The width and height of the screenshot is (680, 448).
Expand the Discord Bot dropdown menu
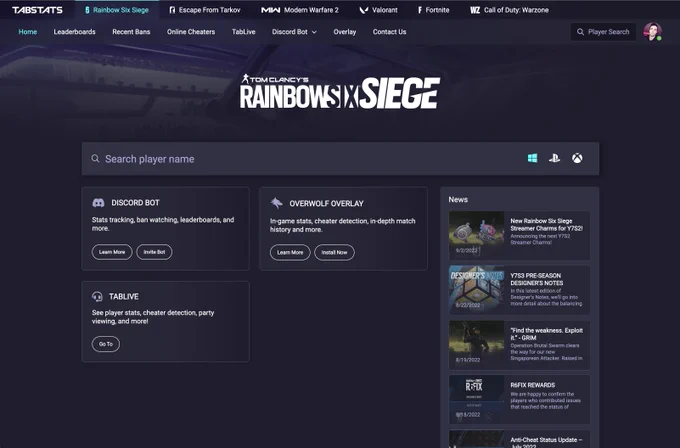point(294,32)
